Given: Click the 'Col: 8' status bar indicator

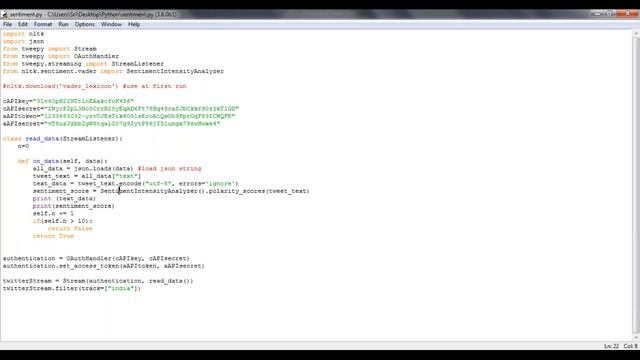Looking at the screenshot, I should (630, 346).
